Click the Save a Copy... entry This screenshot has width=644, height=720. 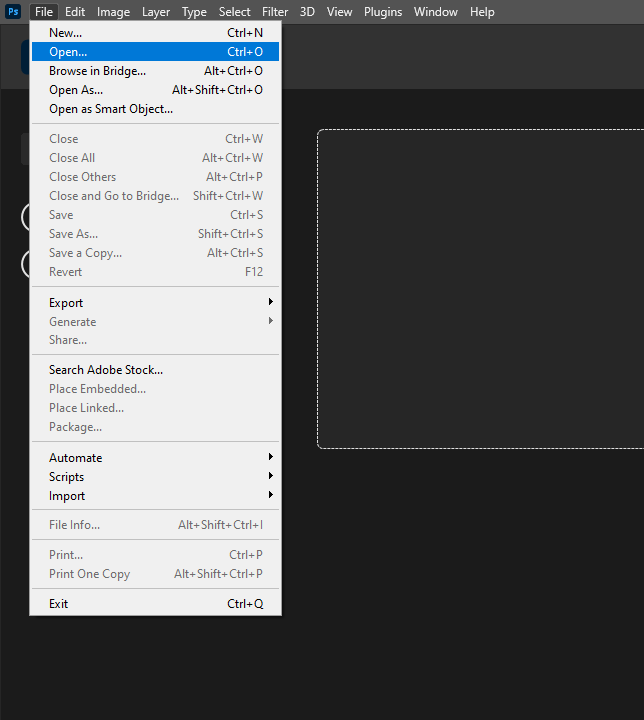click(x=155, y=253)
